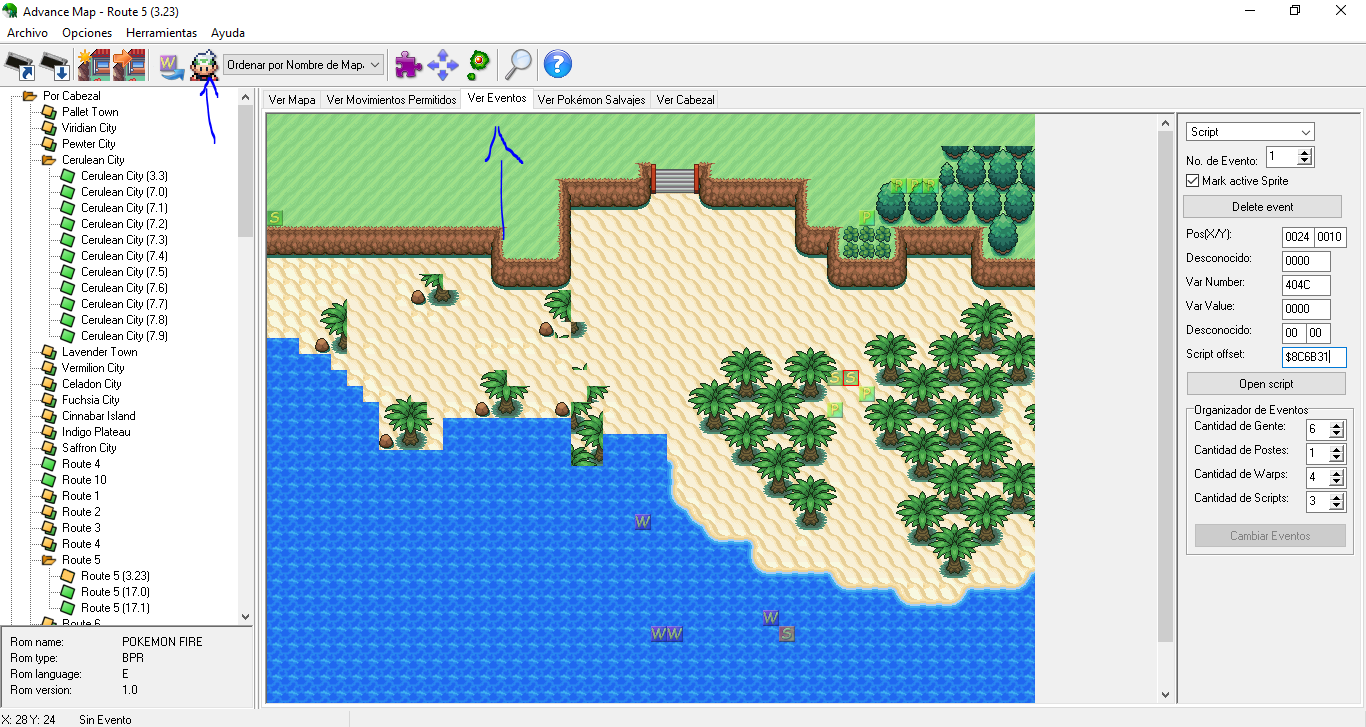The height and width of the screenshot is (727, 1366).
Task: Click the trainer sprite toolbar icon
Action: (205, 66)
